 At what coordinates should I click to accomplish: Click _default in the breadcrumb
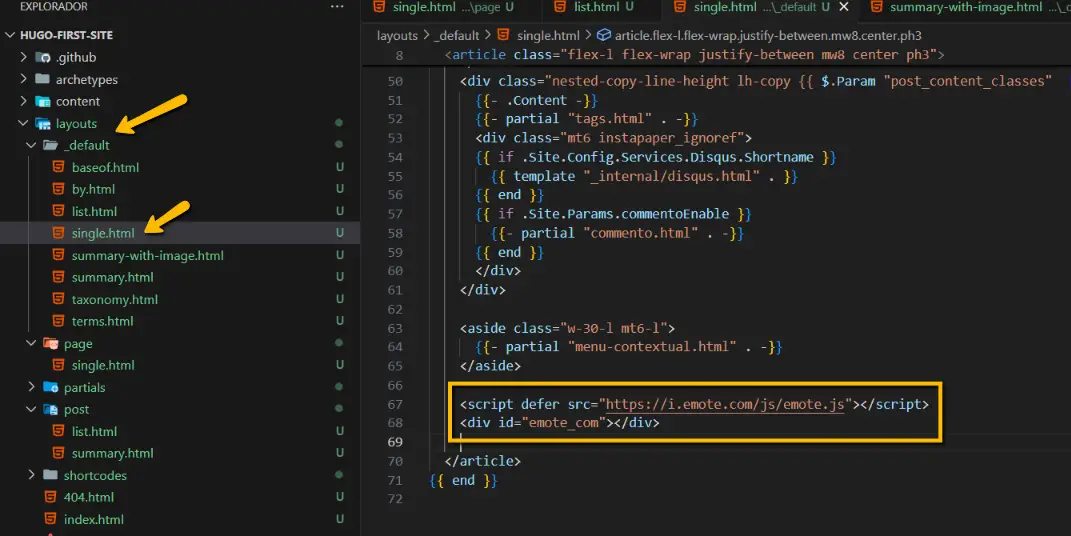(456, 36)
